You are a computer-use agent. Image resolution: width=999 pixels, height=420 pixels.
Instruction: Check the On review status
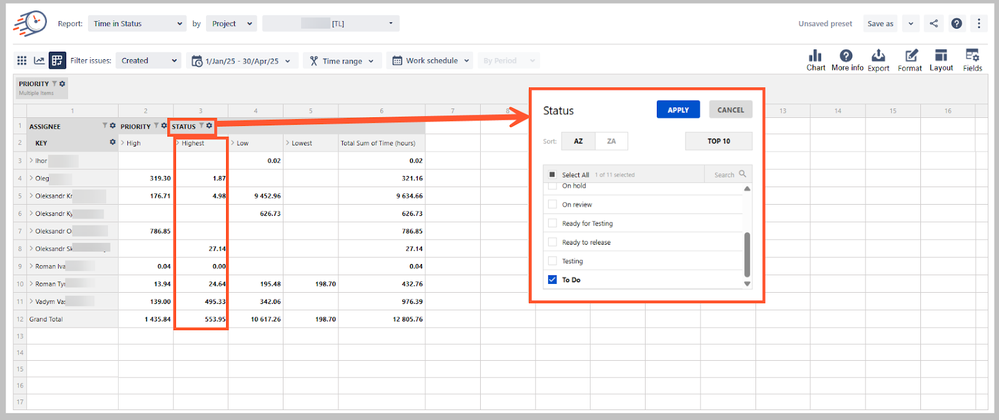point(552,205)
